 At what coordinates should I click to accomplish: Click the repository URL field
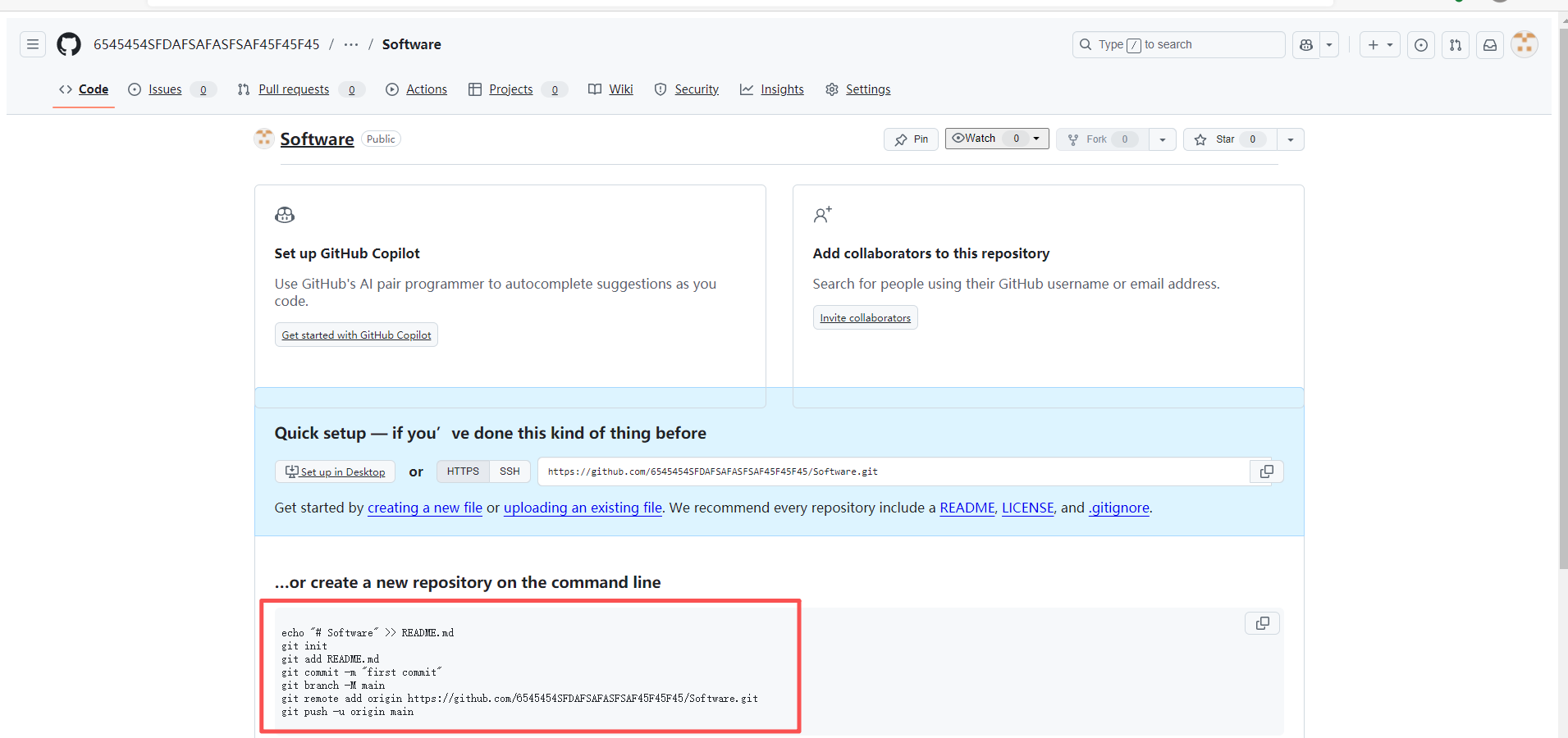click(894, 471)
